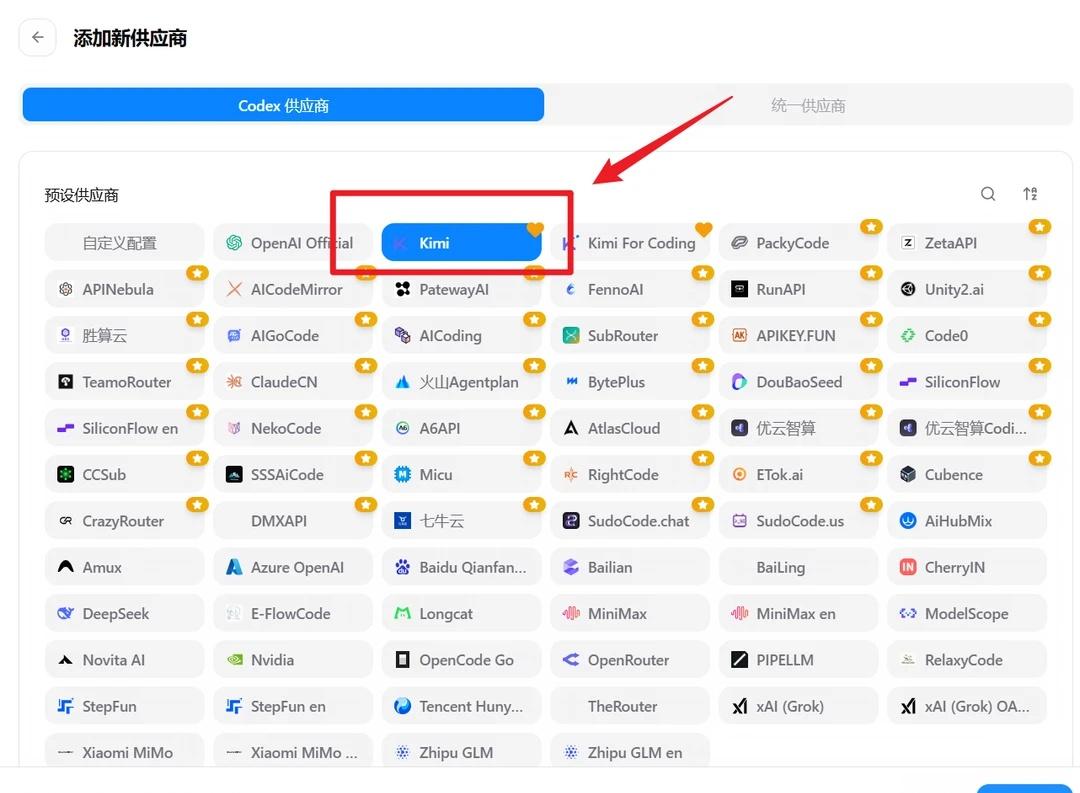Choose the OpenAI Official provider
1080x793 pixels.
pos(293,243)
